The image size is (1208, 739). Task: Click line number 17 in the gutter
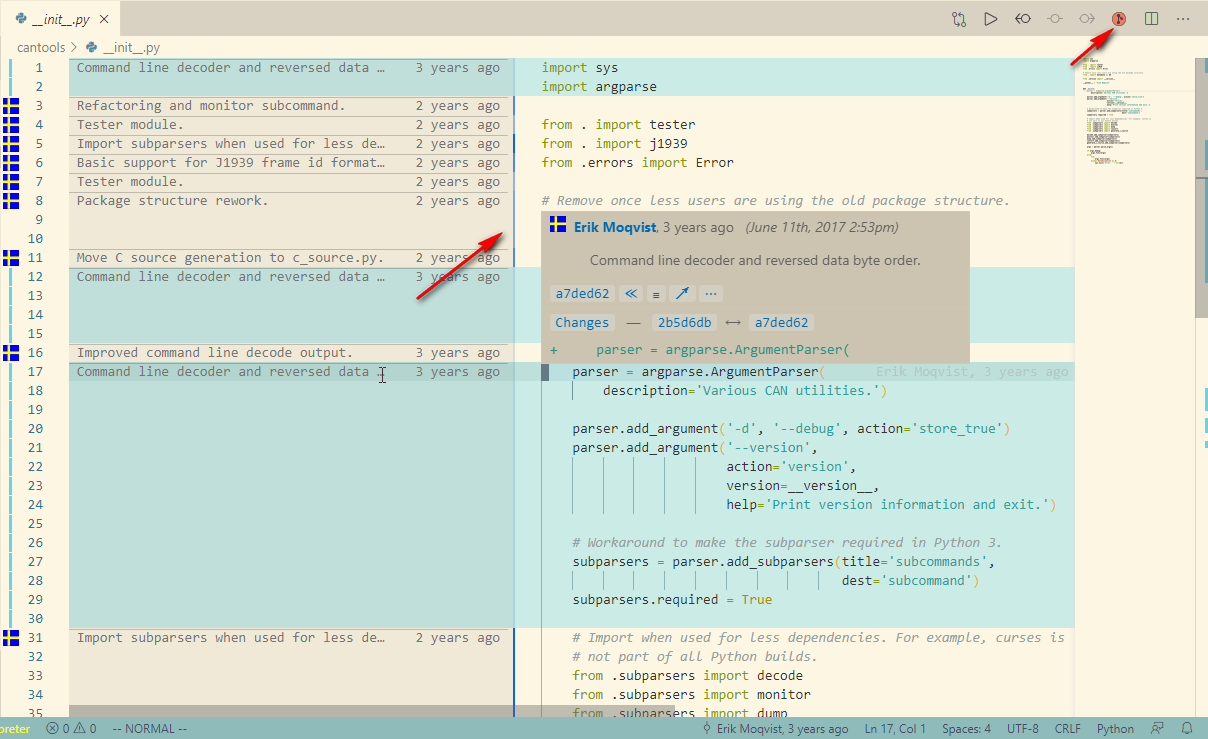pyautogui.click(x=36, y=371)
